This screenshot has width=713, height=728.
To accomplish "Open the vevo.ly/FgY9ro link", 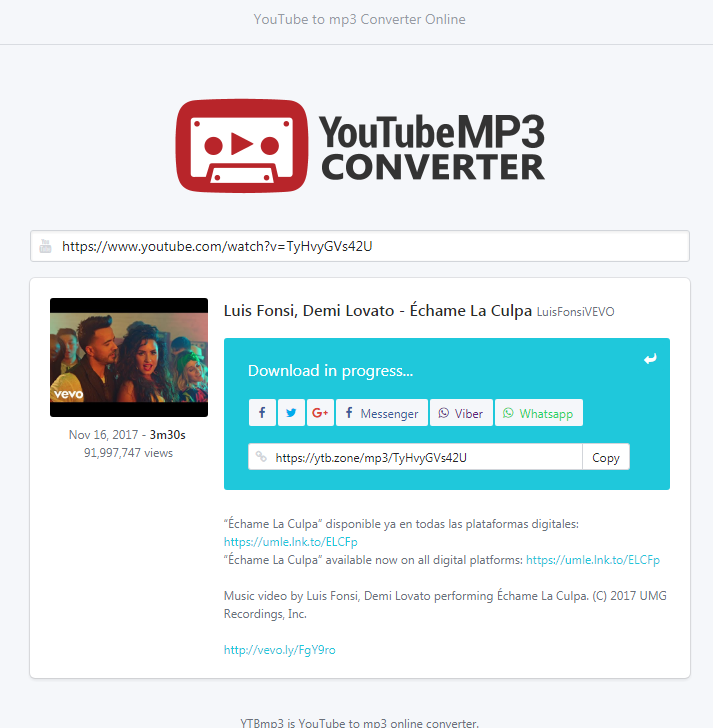I will pyautogui.click(x=279, y=650).
